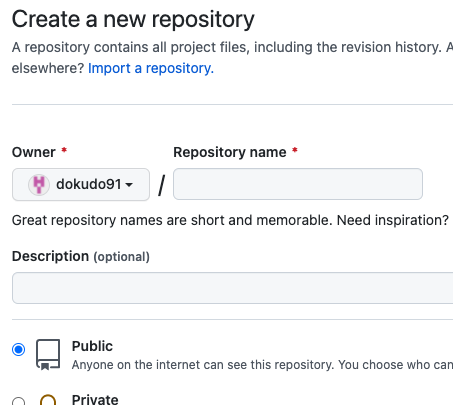
Task: Click the Public repository book icon
Action: click(48, 355)
